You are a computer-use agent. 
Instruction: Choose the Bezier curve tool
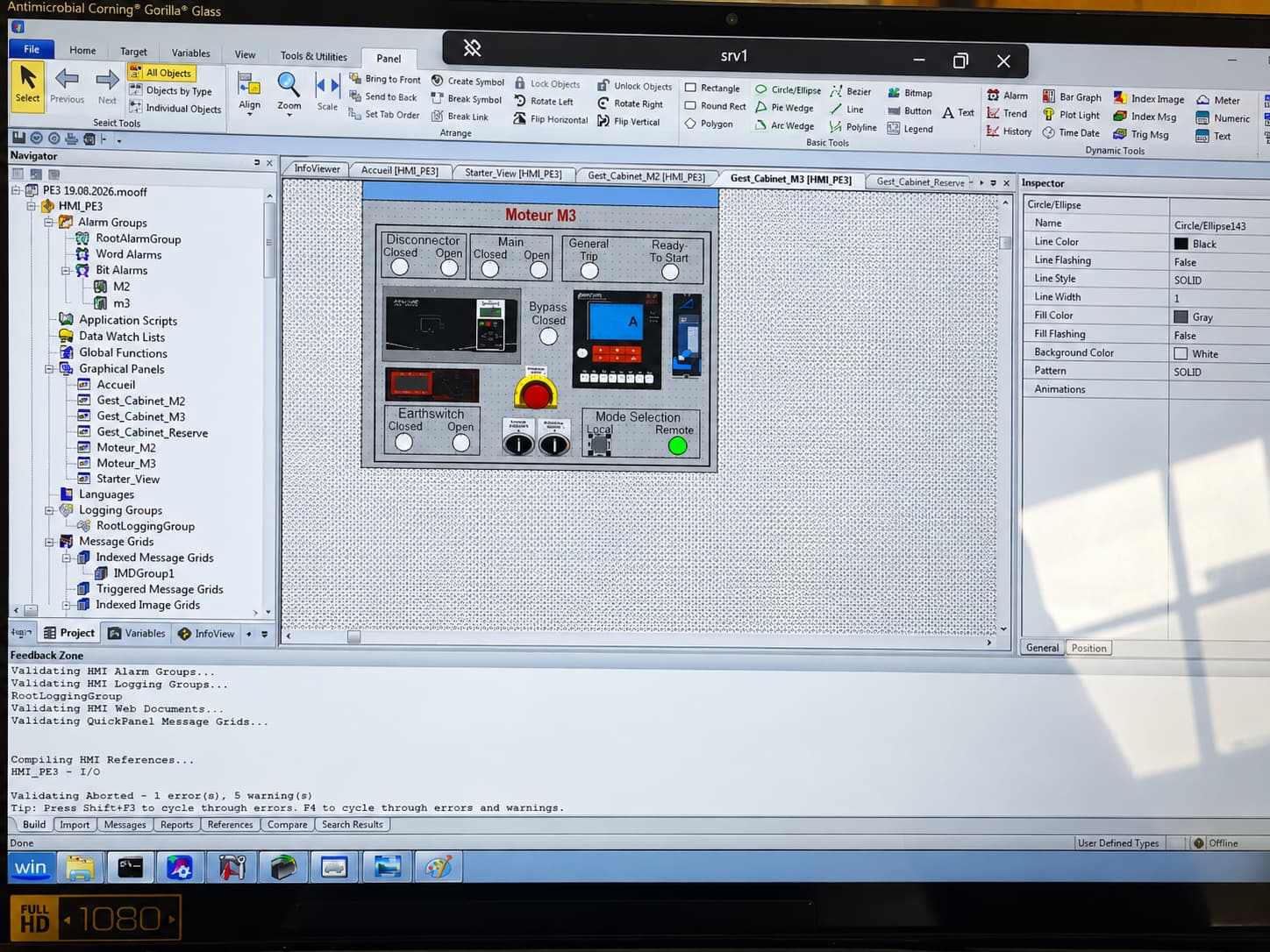[x=851, y=91]
